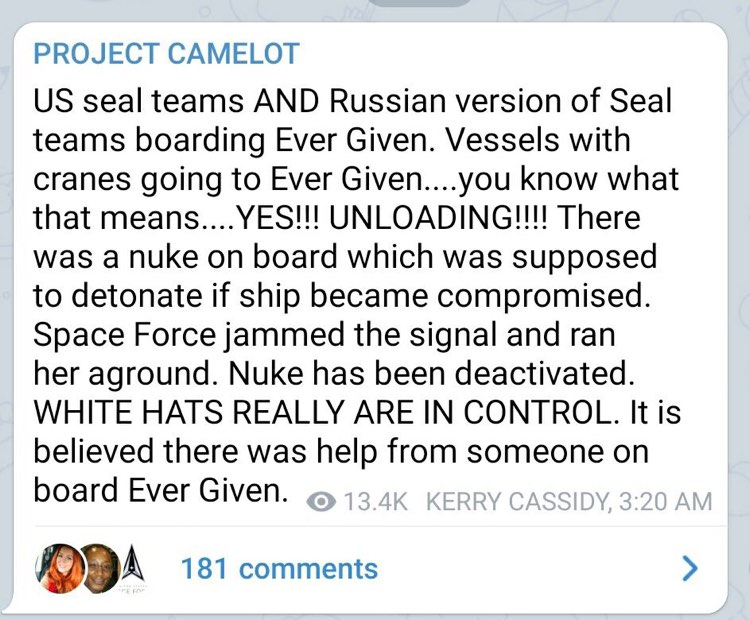Click the gray handle bar above the message

pyautogui.click(x=421, y=2)
